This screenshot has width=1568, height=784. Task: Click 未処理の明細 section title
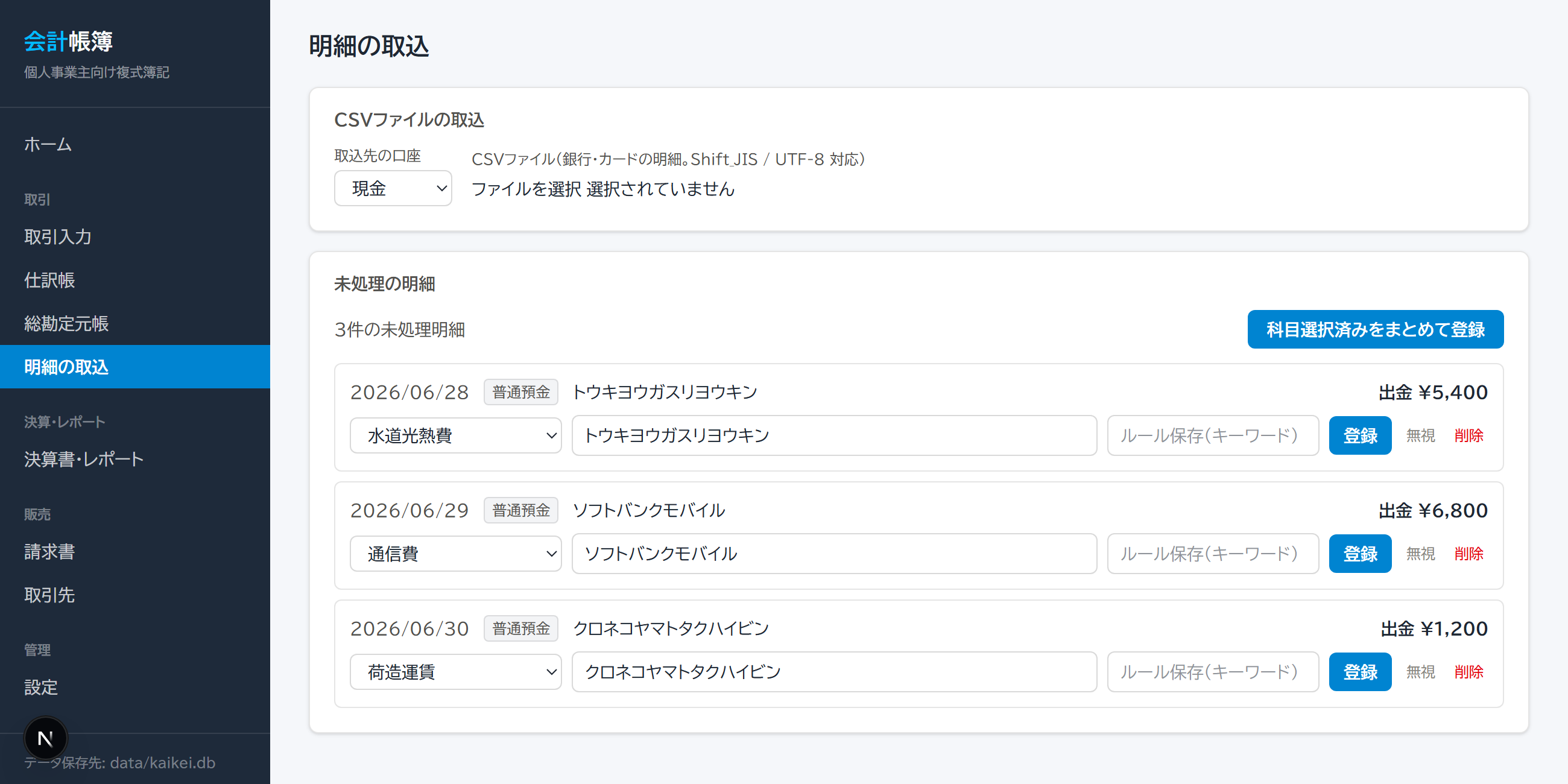tap(385, 283)
